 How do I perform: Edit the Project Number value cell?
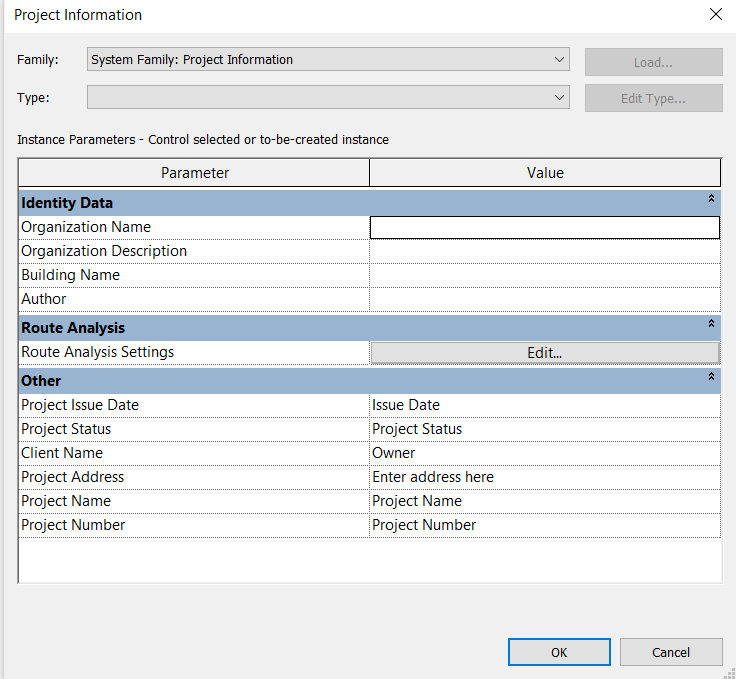(x=545, y=525)
